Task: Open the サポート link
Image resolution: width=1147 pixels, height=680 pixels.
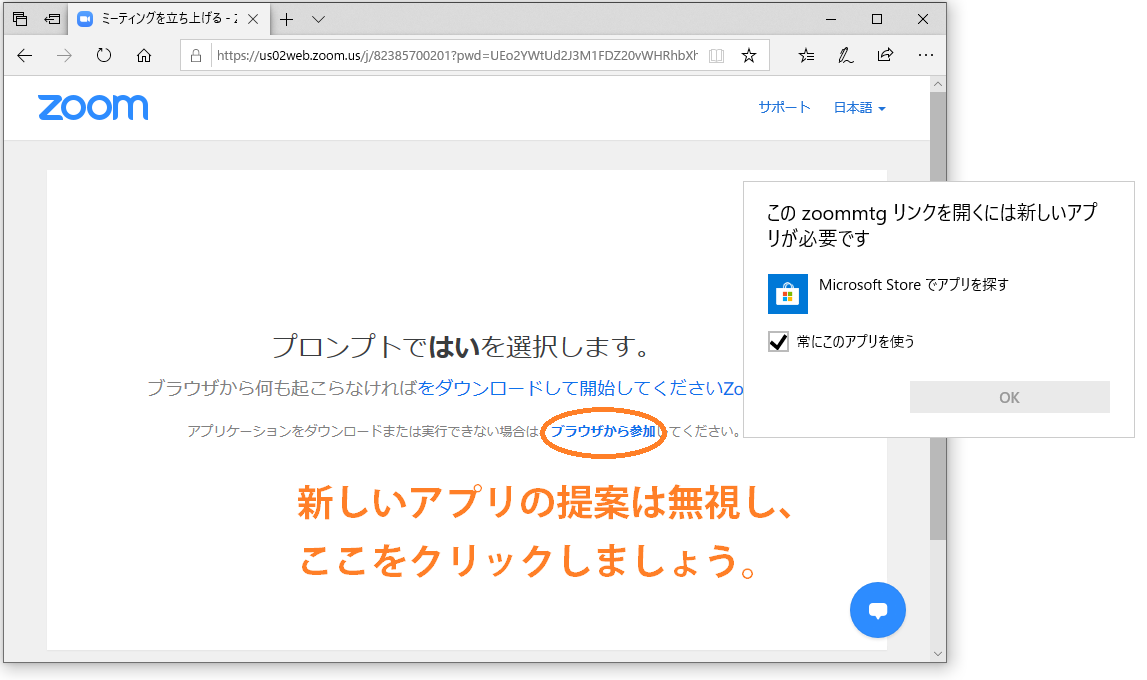Action: point(784,107)
